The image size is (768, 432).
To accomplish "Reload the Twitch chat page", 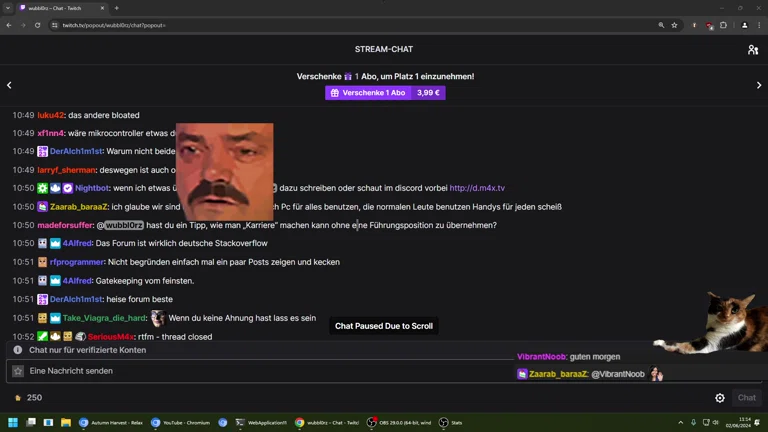I will click(x=38, y=25).
